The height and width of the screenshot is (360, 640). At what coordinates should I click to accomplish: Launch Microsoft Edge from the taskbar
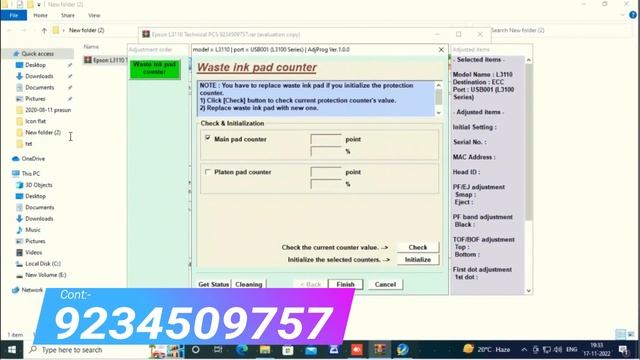point(242,350)
